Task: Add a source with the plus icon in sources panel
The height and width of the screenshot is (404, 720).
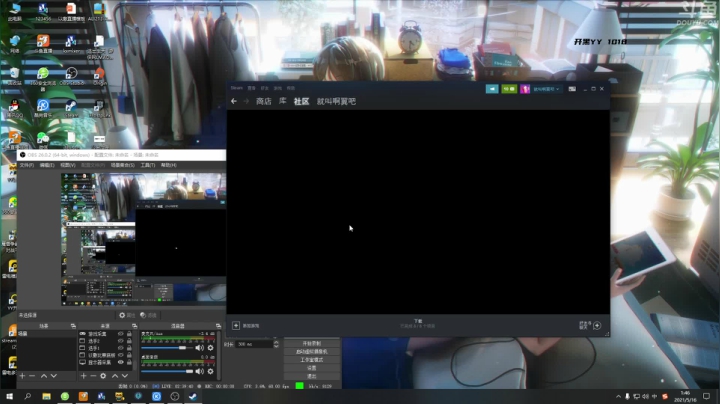Action: [83, 376]
